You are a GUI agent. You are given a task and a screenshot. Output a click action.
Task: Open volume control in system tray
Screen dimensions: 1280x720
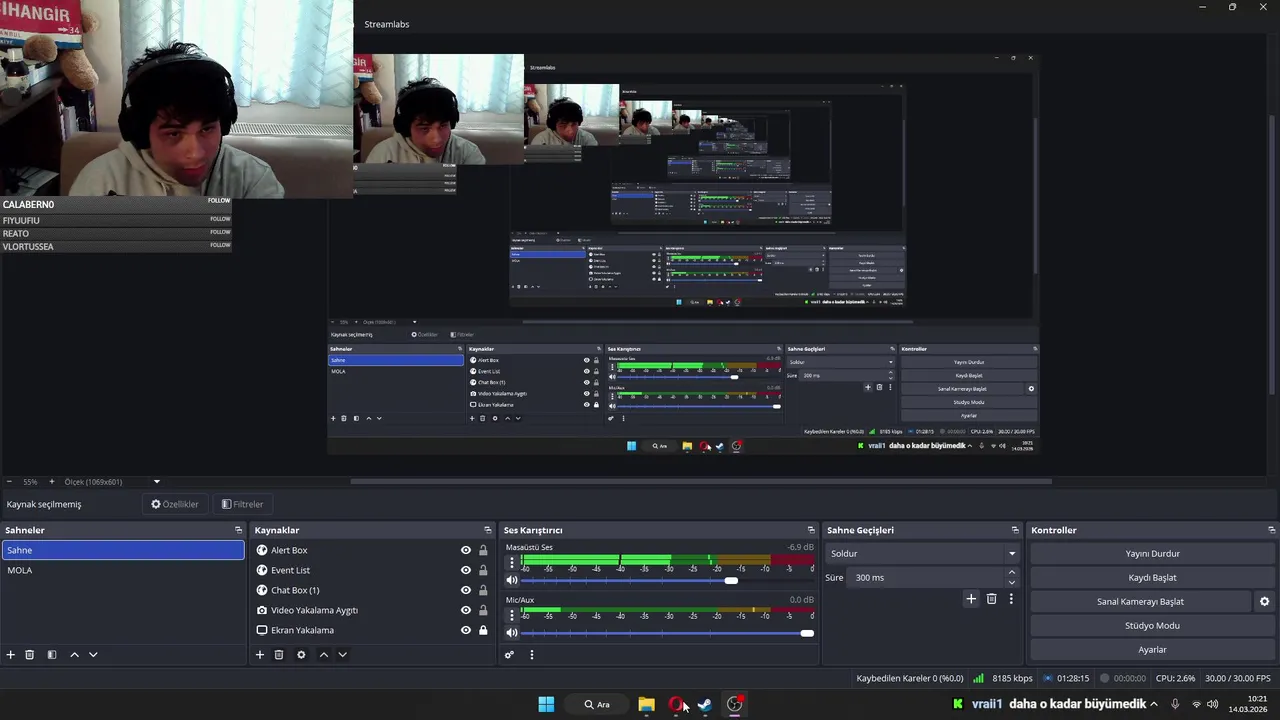point(1213,704)
